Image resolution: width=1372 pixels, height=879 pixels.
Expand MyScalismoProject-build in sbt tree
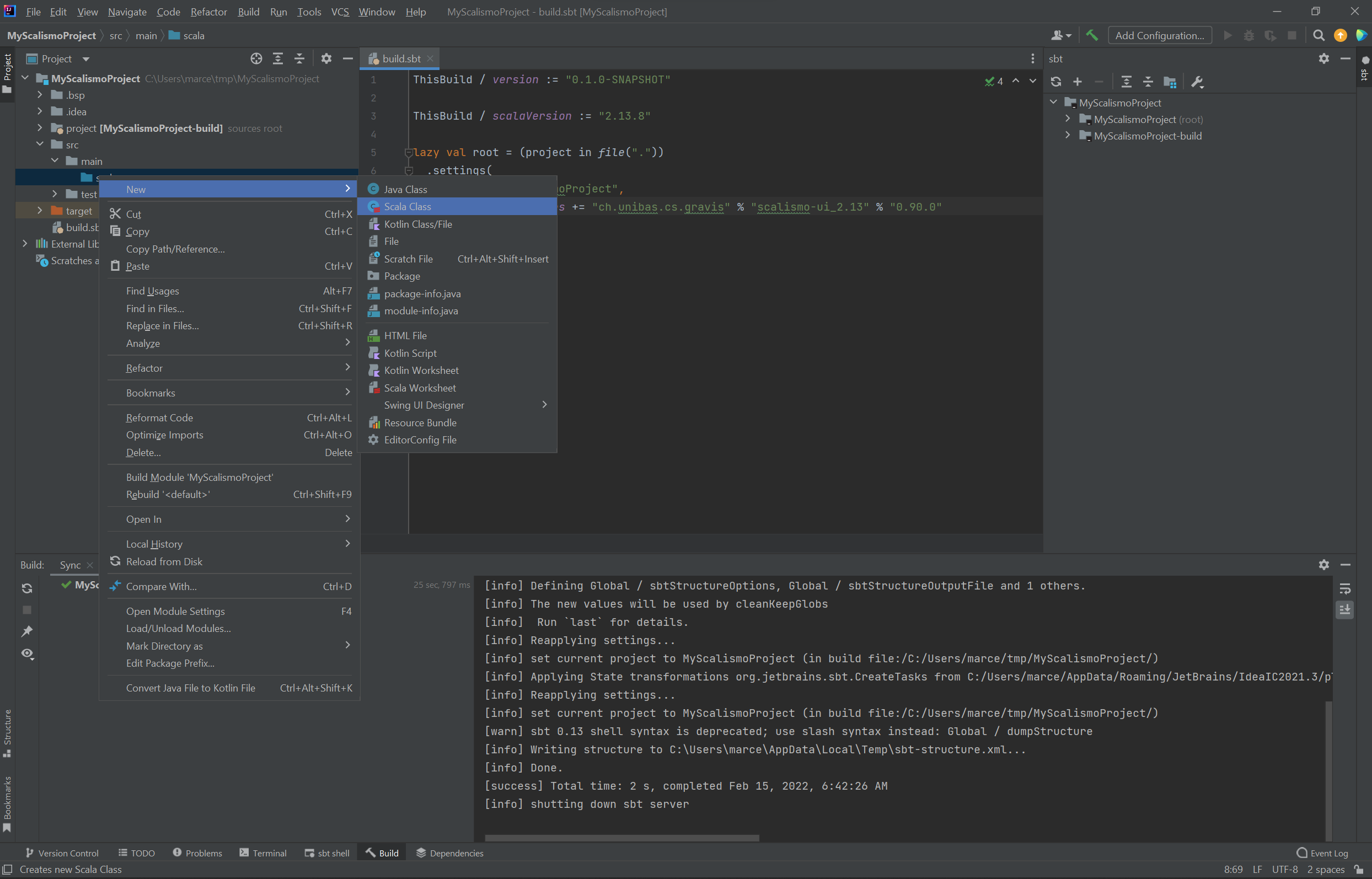click(1068, 135)
